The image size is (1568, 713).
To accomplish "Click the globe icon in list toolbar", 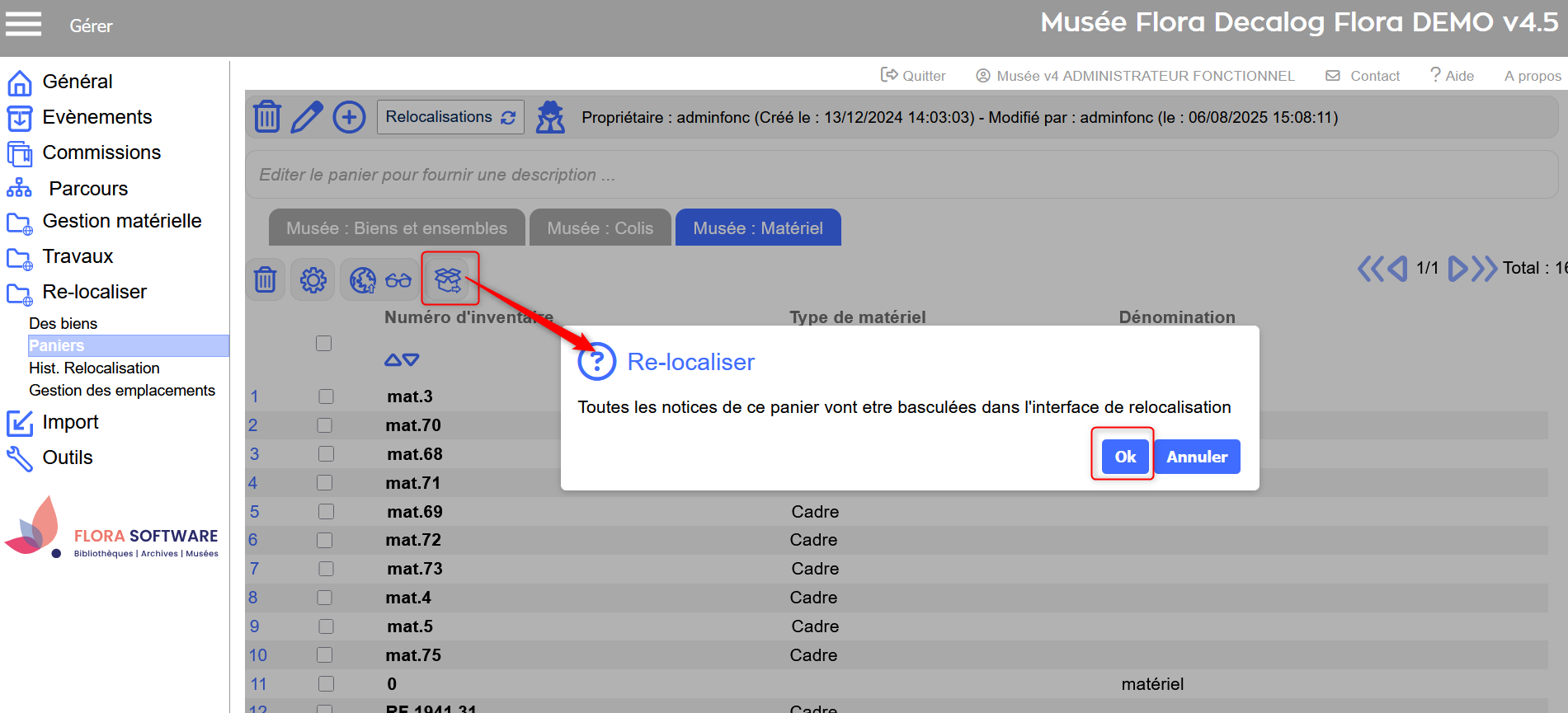I will [362, 280].
